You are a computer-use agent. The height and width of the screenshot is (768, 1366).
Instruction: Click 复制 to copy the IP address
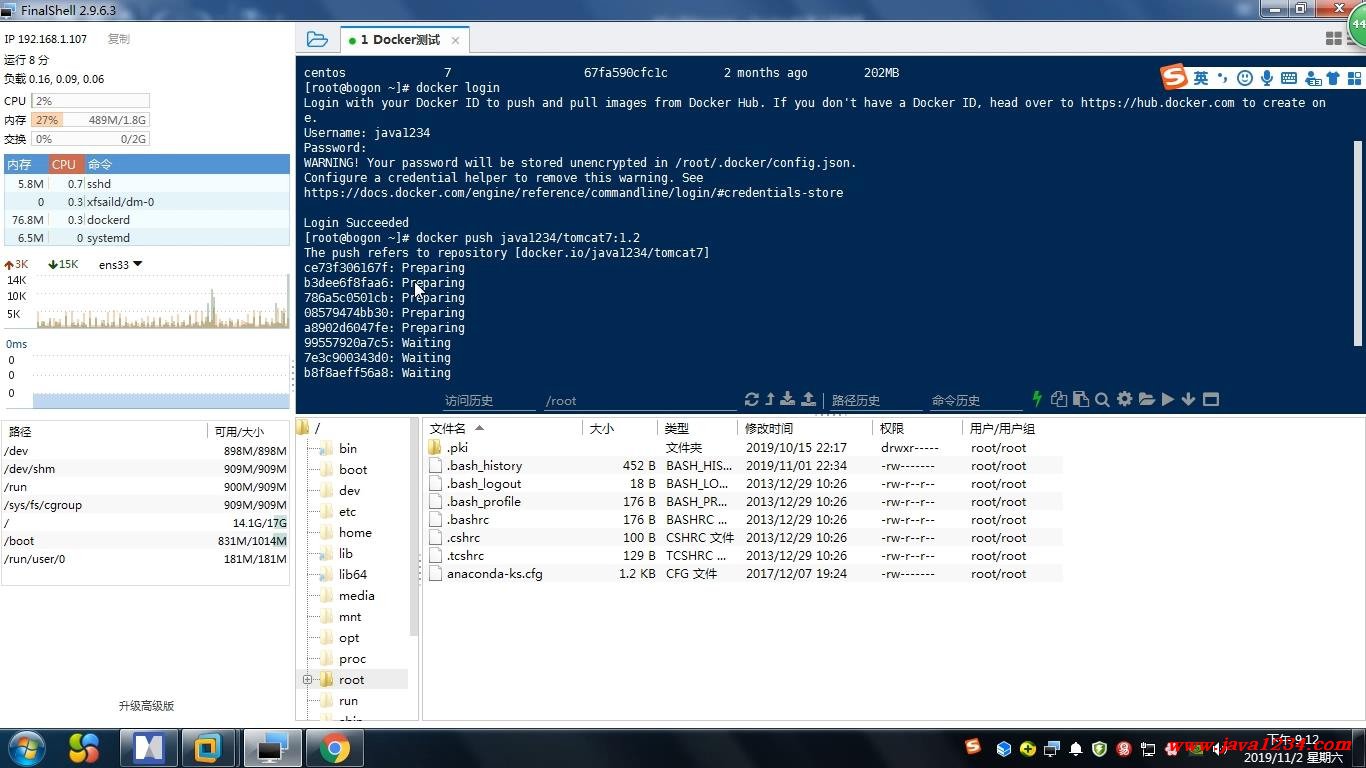[118, 39]
